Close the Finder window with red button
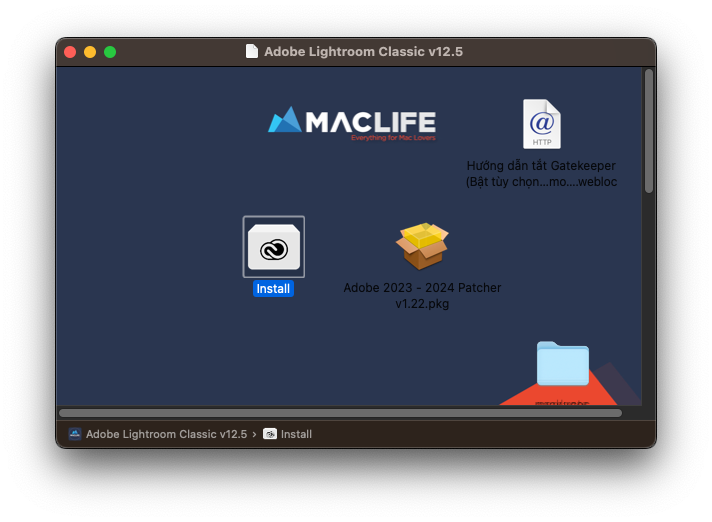Screen dimensions: 712x522 70,52
